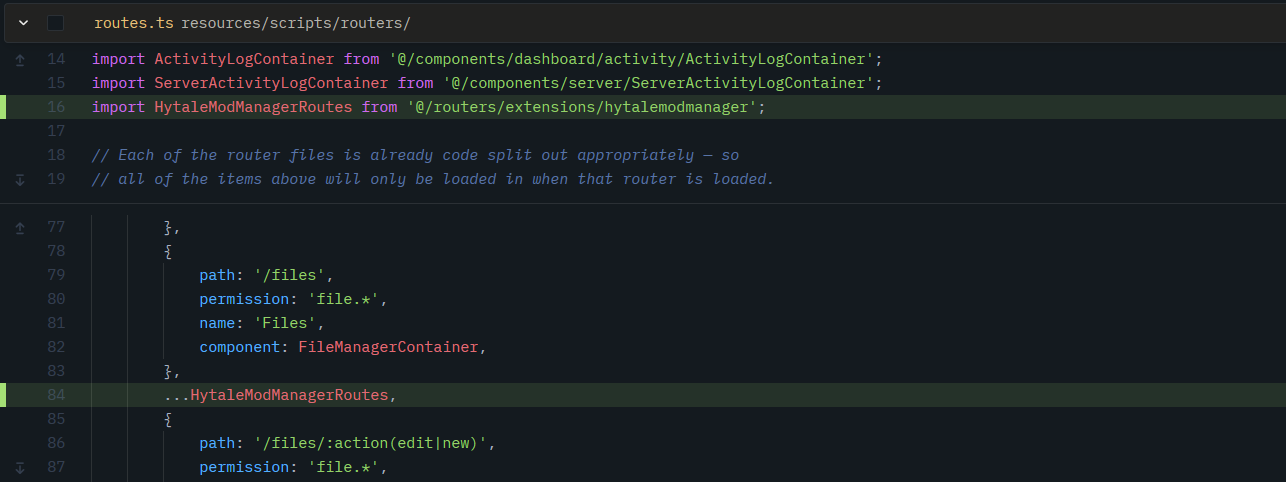The image size is (1286, 482).
Task: Expand lines above line 14
Action: (20, 60)
